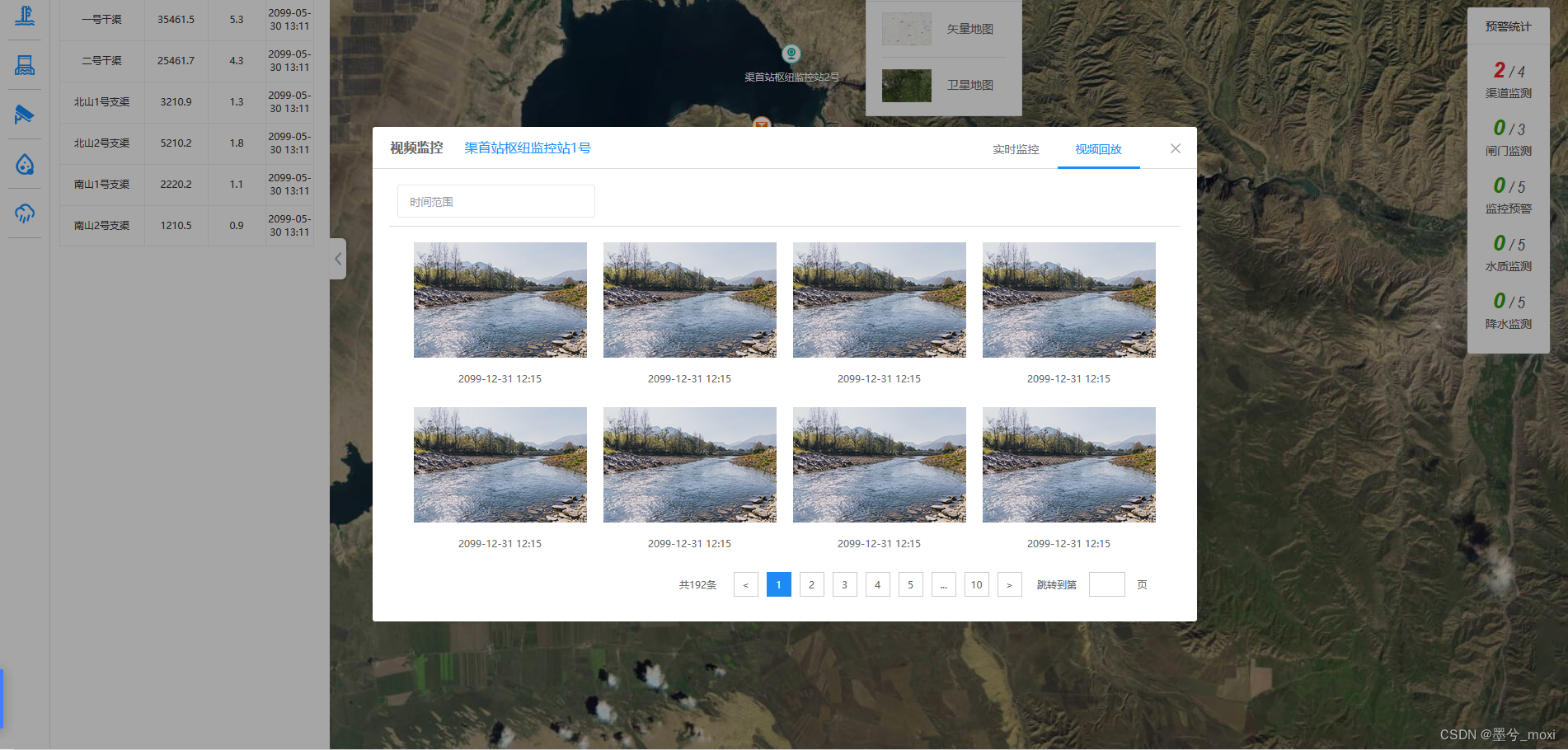1568x750 pixels.
Task: Click the 矢量地图 map style icon
Action: (x=906, y=29)
